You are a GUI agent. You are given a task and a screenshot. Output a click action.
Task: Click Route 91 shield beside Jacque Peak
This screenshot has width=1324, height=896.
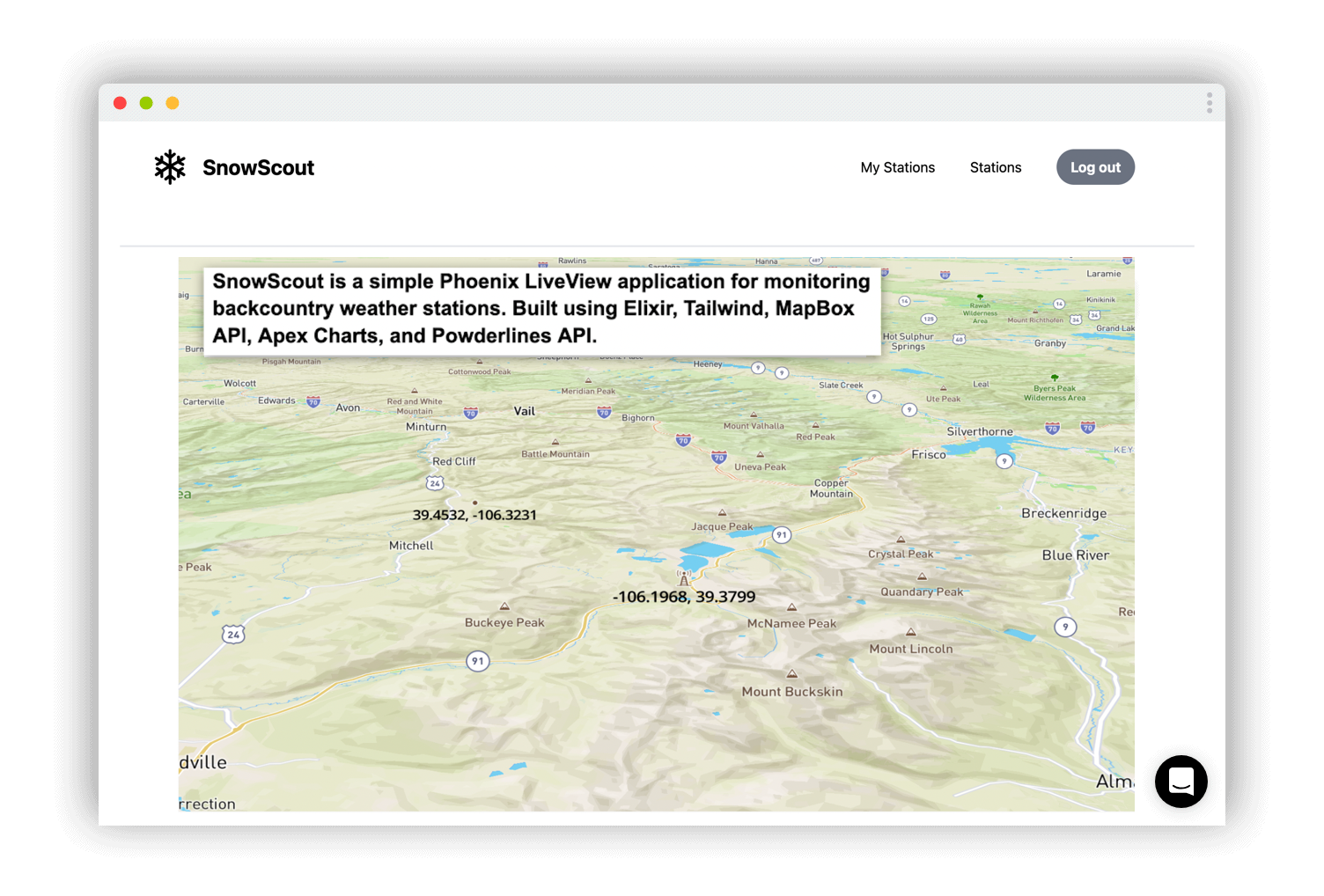781,535
